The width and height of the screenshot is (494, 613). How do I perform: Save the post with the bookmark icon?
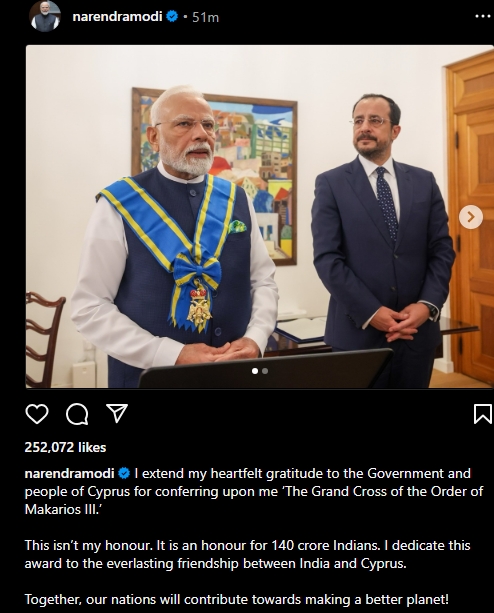coord(483,414)
